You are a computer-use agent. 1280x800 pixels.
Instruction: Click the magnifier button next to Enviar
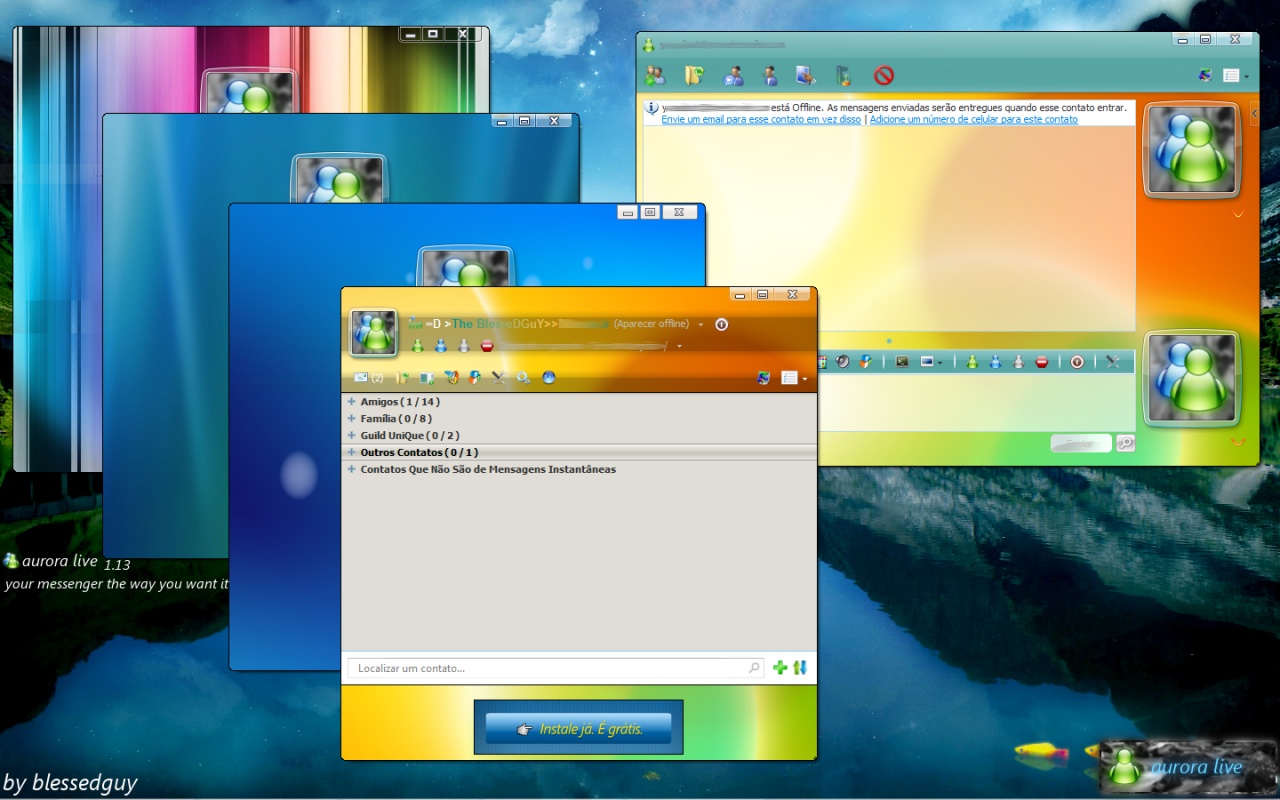click(x=1126, y=443)
